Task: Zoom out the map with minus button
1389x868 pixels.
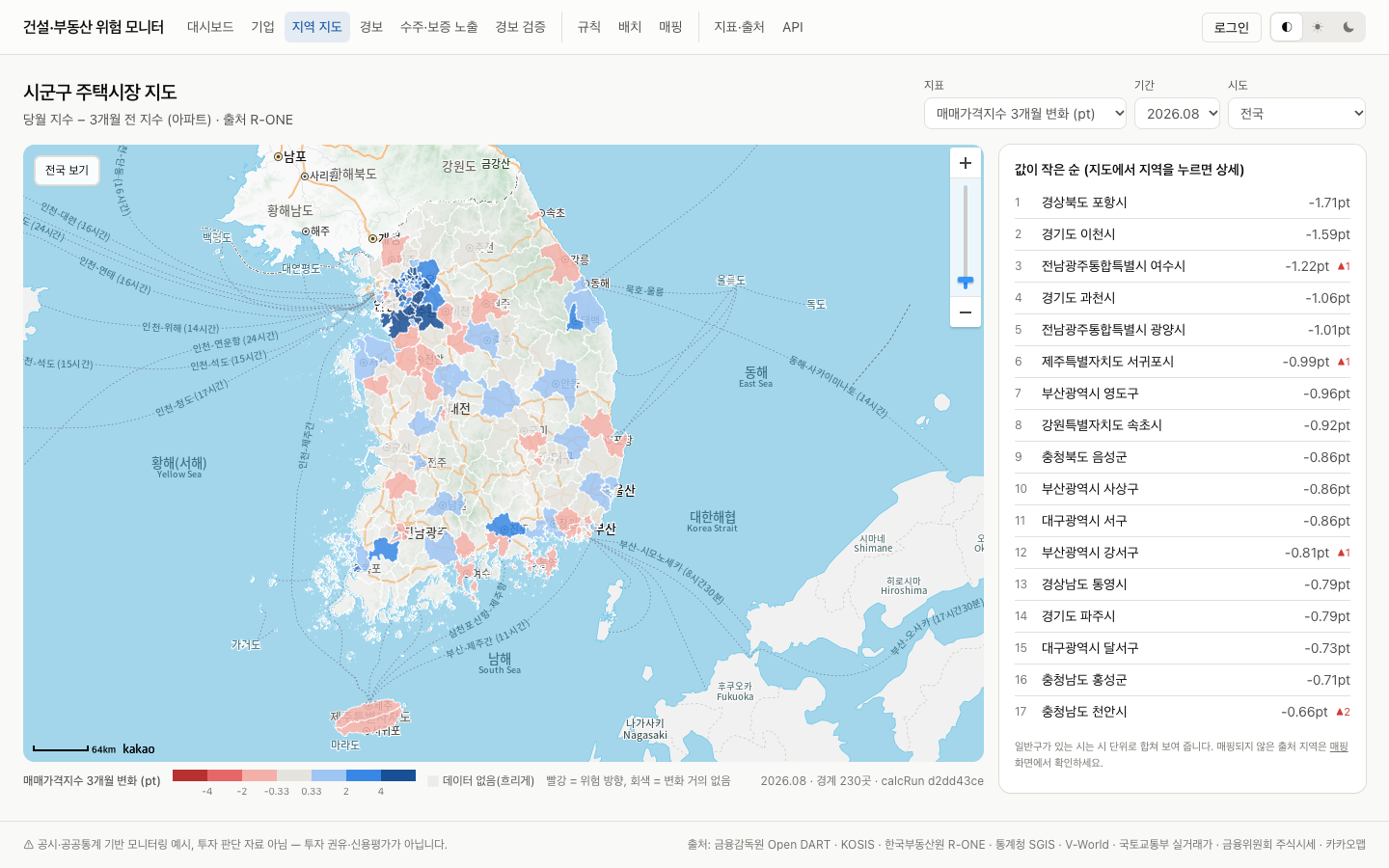Action: 966,312
